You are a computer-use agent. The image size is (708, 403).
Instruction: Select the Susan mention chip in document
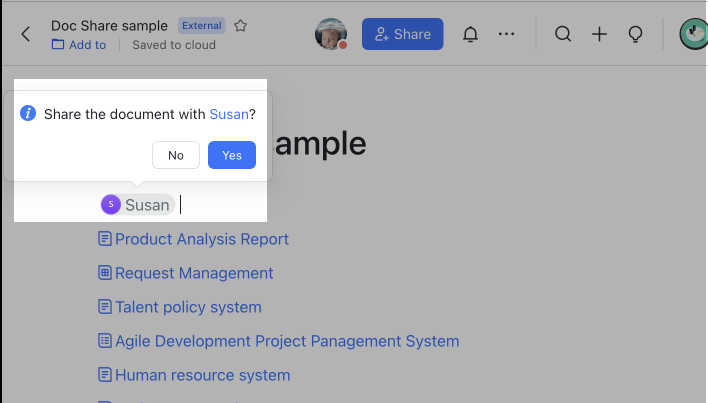[x=138, y=205]
